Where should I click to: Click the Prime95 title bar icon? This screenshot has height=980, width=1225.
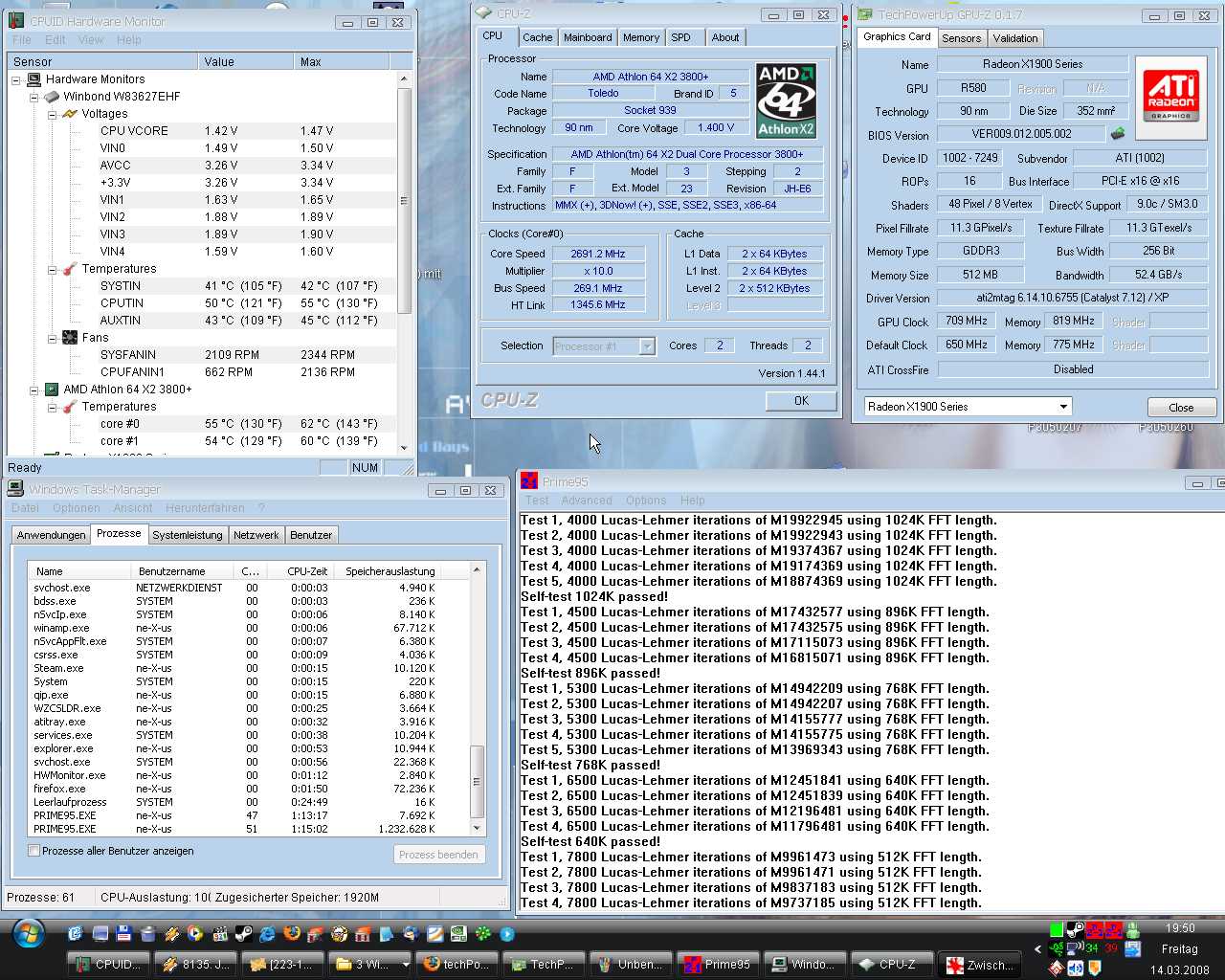click(529, 481)
